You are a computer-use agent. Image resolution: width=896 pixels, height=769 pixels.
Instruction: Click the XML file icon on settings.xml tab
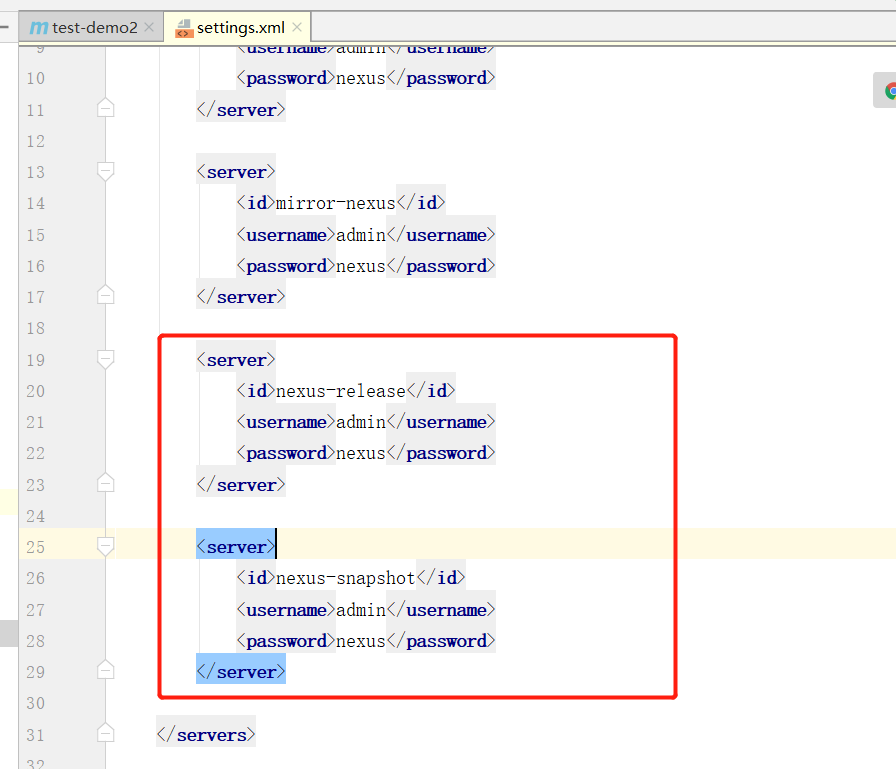point(184,28)
